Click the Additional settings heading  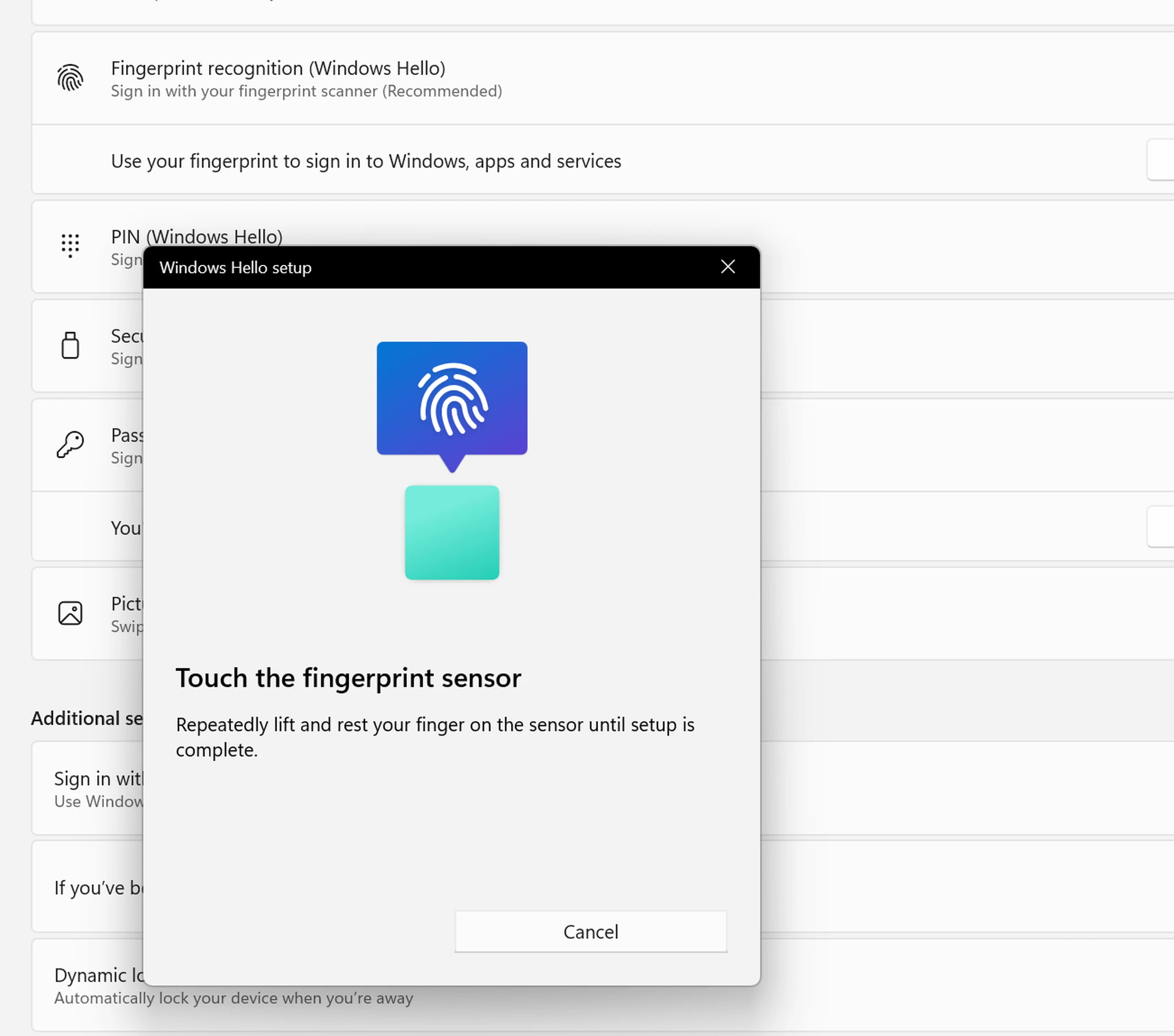86,719
